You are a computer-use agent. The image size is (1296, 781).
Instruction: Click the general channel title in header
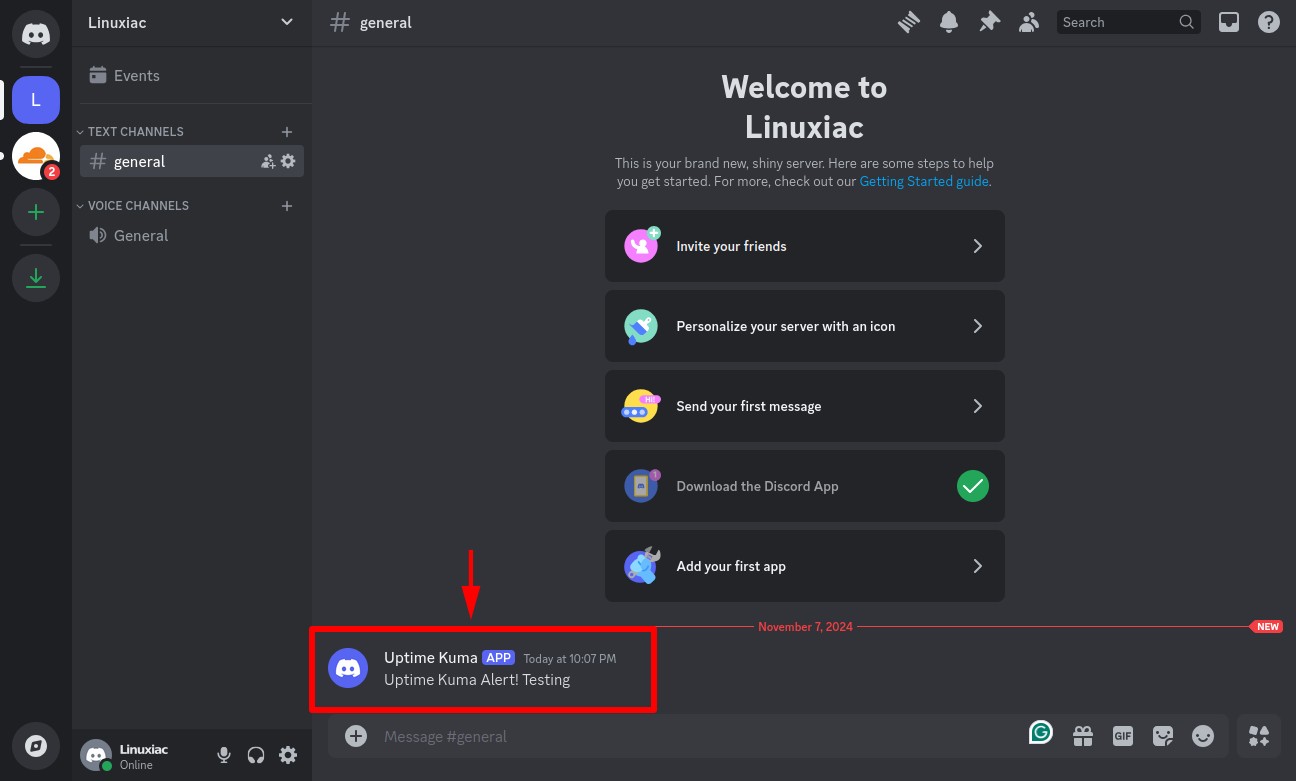(x=386, y=22)
